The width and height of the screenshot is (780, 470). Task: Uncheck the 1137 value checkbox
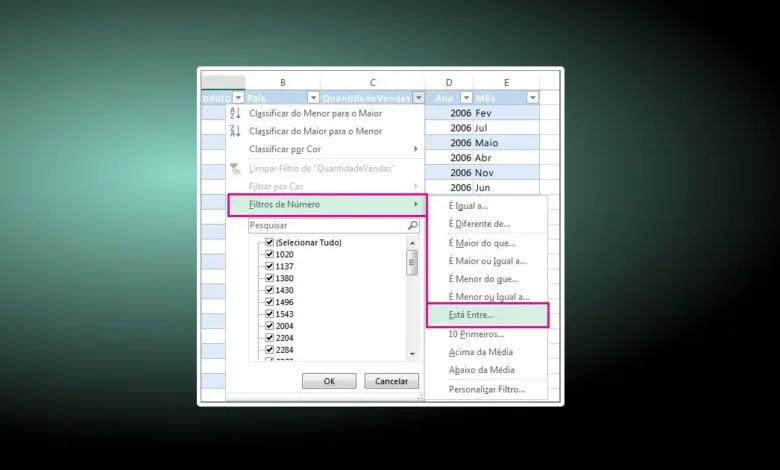(270, 266)
